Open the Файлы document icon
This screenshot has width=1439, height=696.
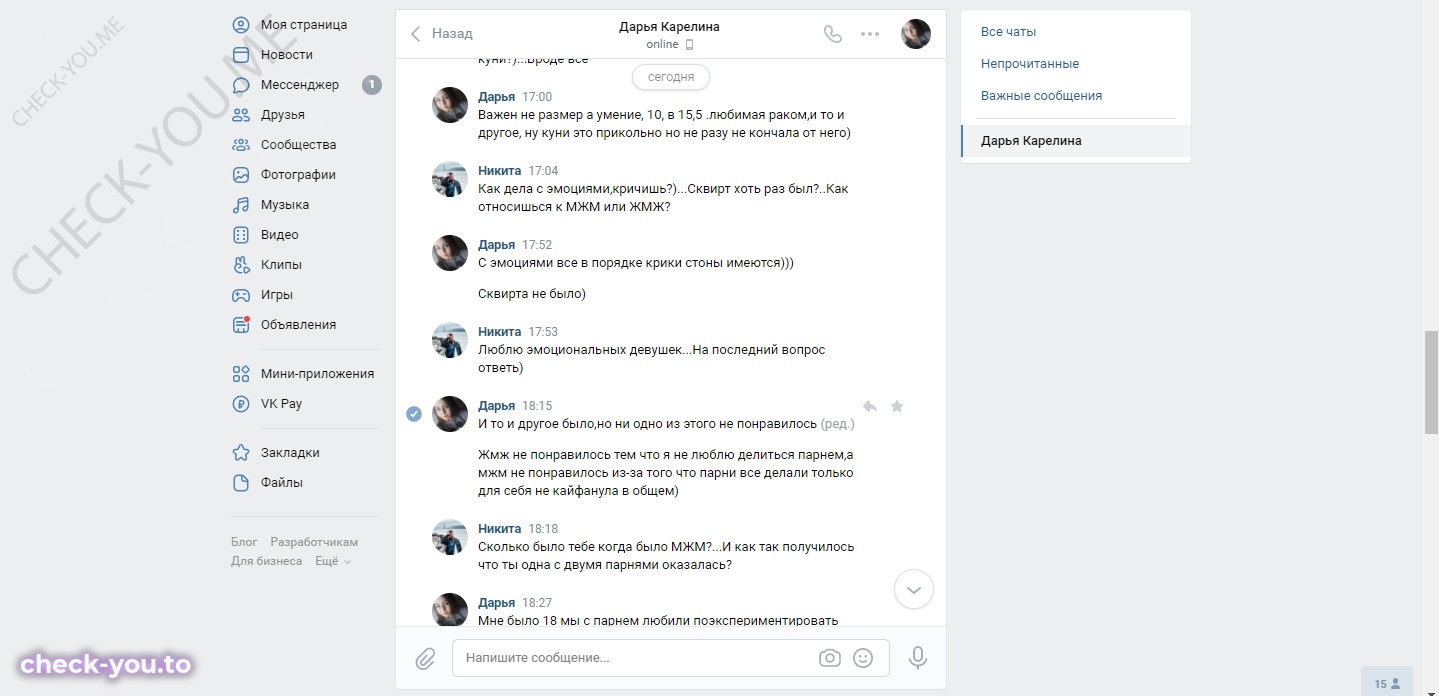point(241,483)
